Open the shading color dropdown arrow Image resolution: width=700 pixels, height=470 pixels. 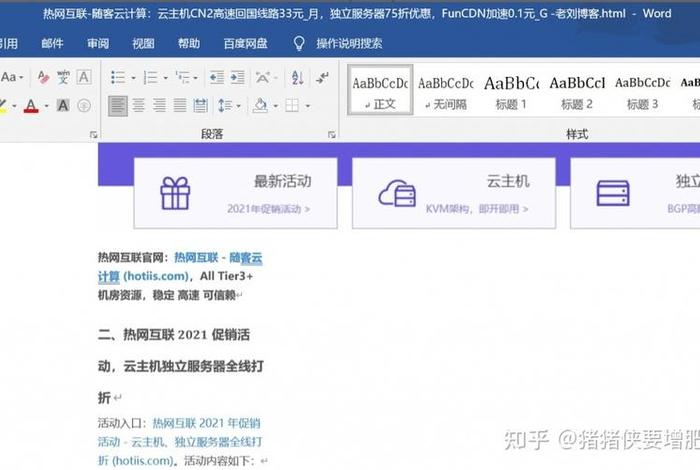275,106
